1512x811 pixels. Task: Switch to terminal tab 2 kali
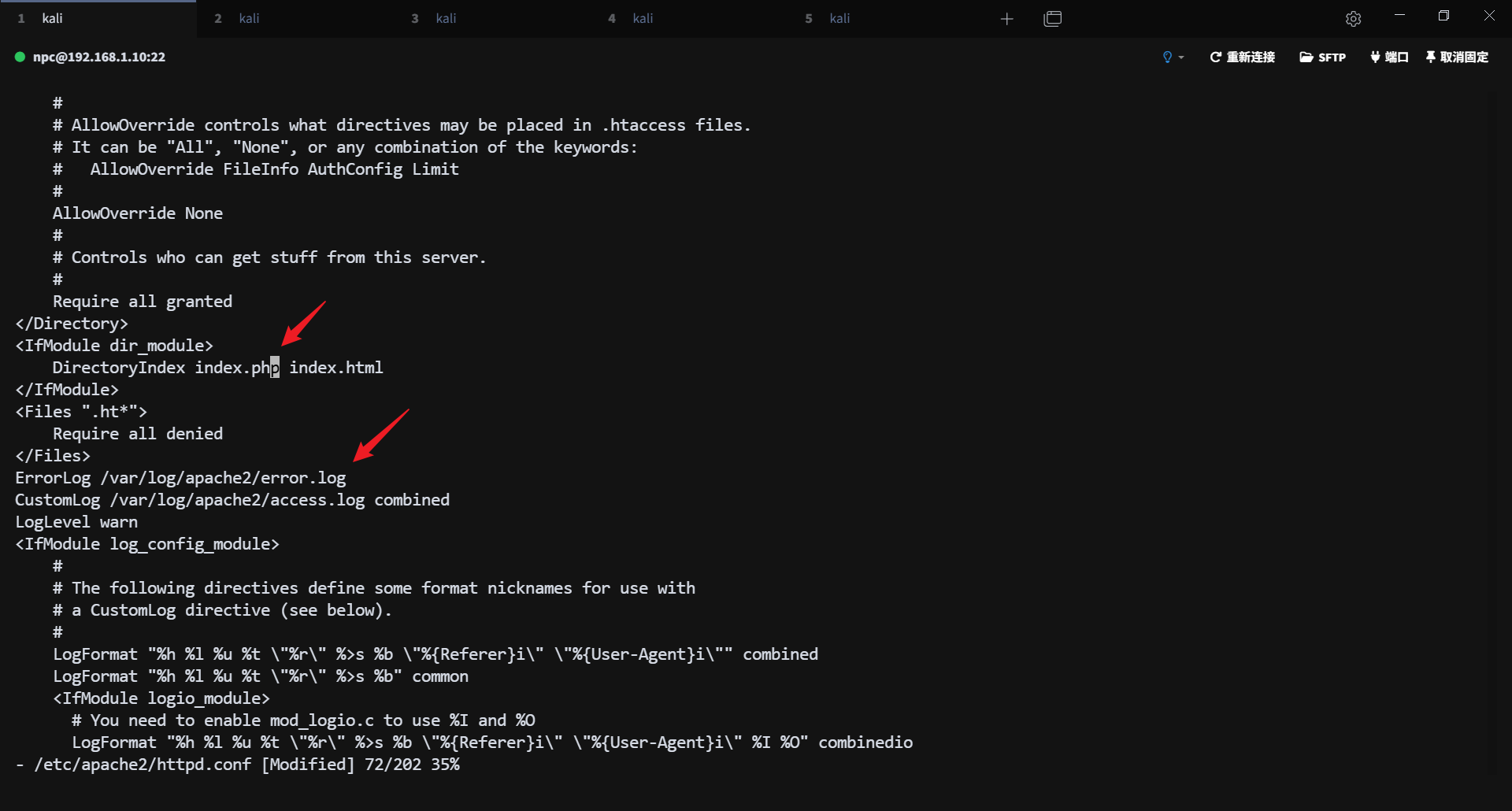248,18
